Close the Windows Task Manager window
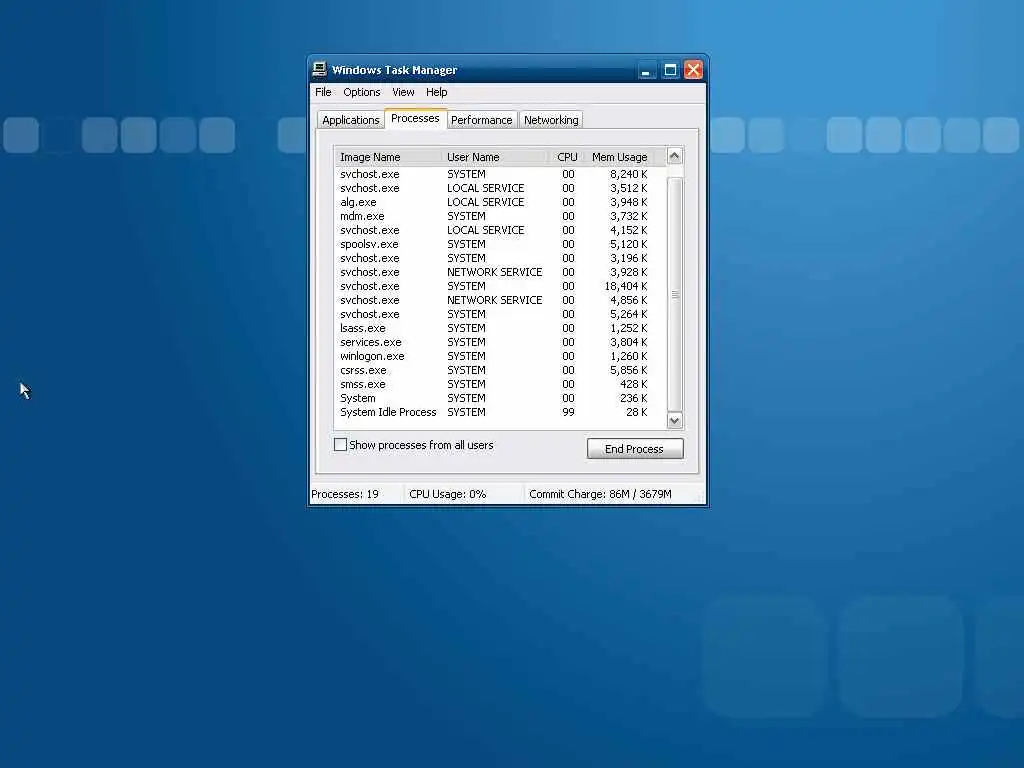 [694, 70]
